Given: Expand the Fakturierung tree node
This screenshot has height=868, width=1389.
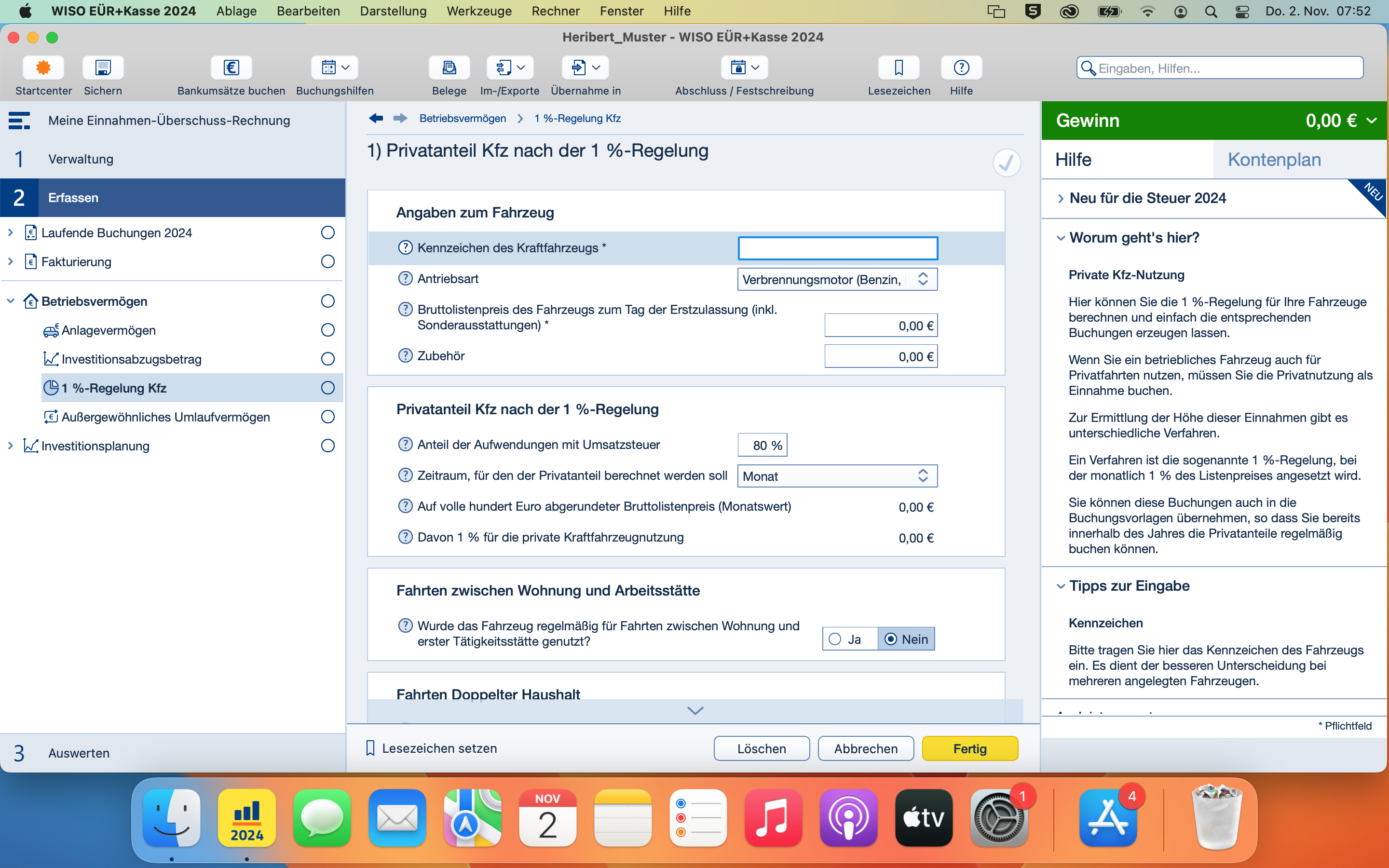Looking at the screenshot, I should pyautogui.click(x=10, y=262).
